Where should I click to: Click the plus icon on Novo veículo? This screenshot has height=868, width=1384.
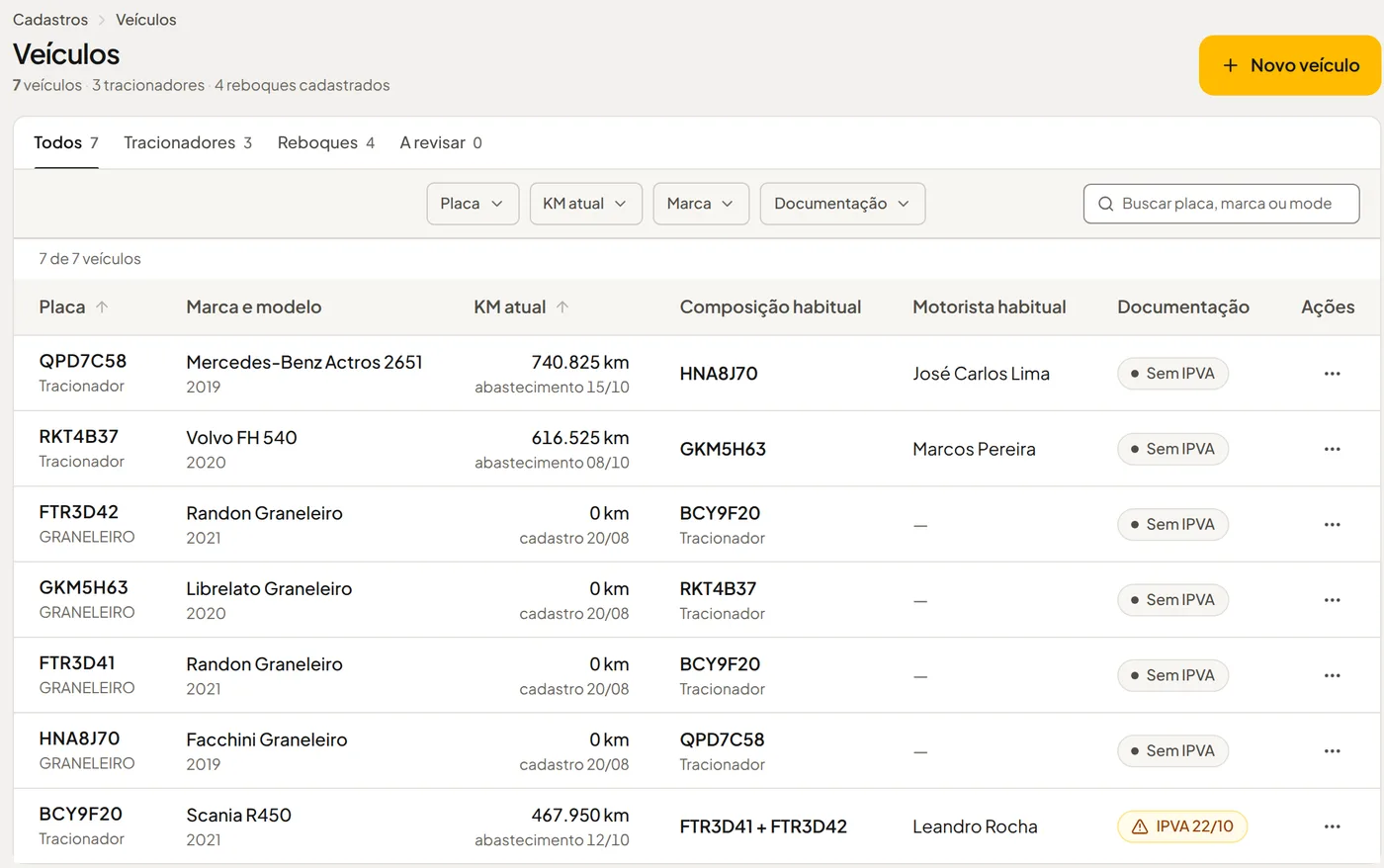[1230, 65]
